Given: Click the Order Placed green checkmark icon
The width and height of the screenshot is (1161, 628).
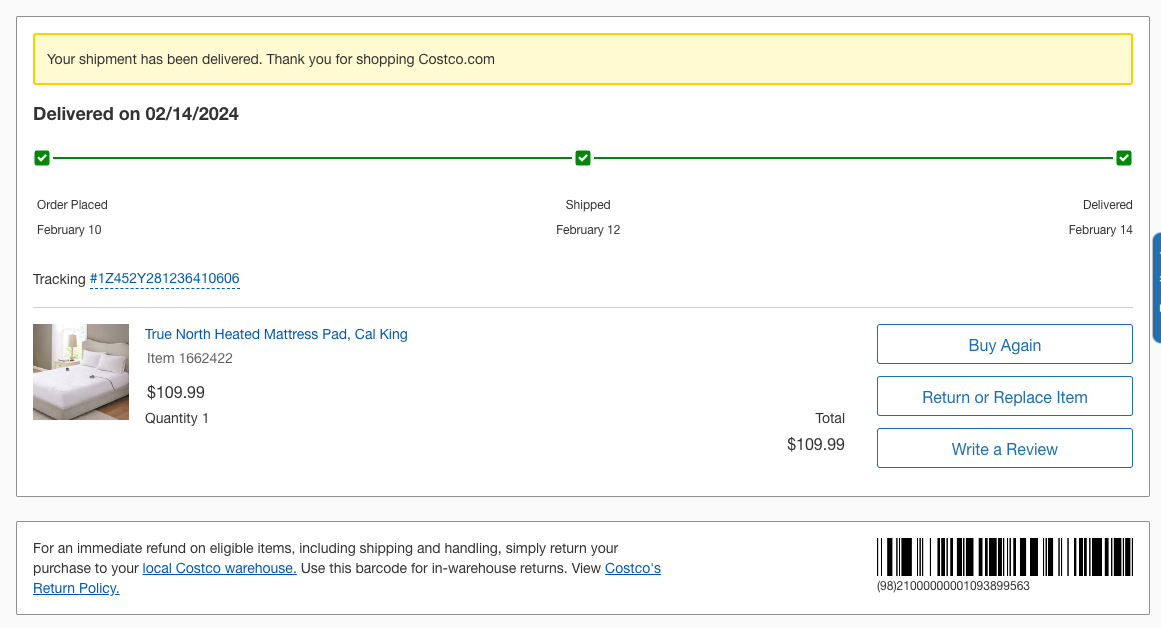Looking at the screenshot, I should [42, 158].
